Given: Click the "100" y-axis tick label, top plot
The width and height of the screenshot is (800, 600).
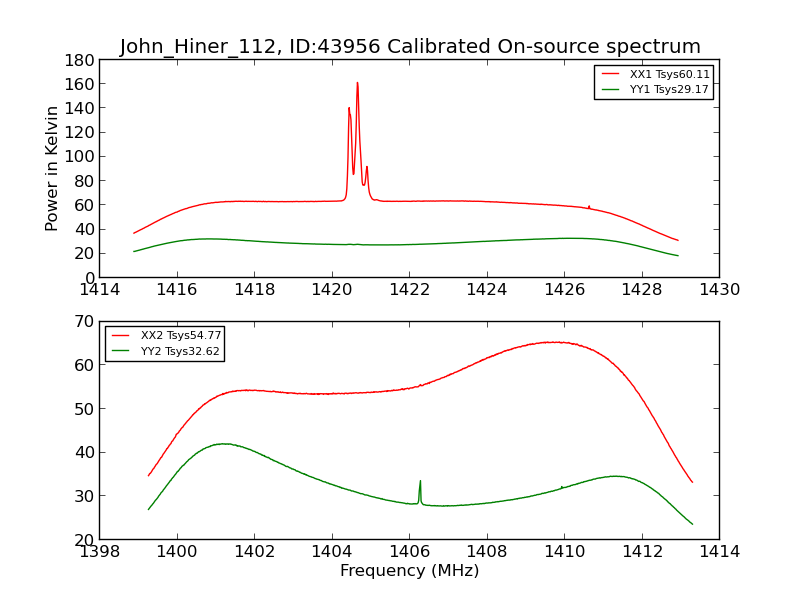Looking at the screenshot, I should (79, 157).
